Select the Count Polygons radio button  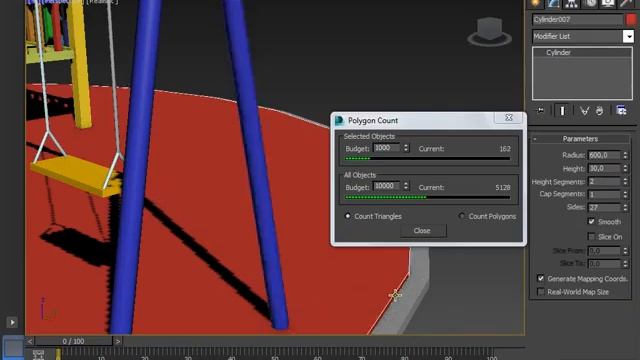462,216
